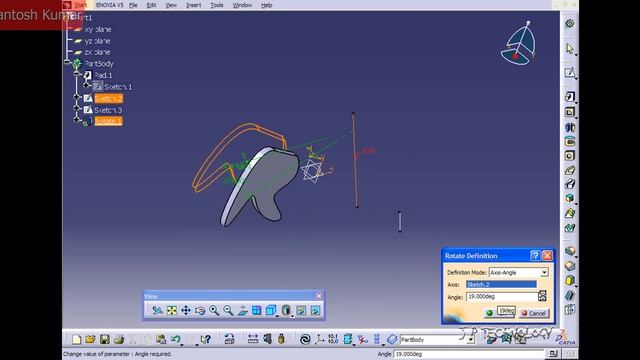The image size is (640, 360).
Task: Click the Rotate Definition help question button
Action: (x=535, y=256)
